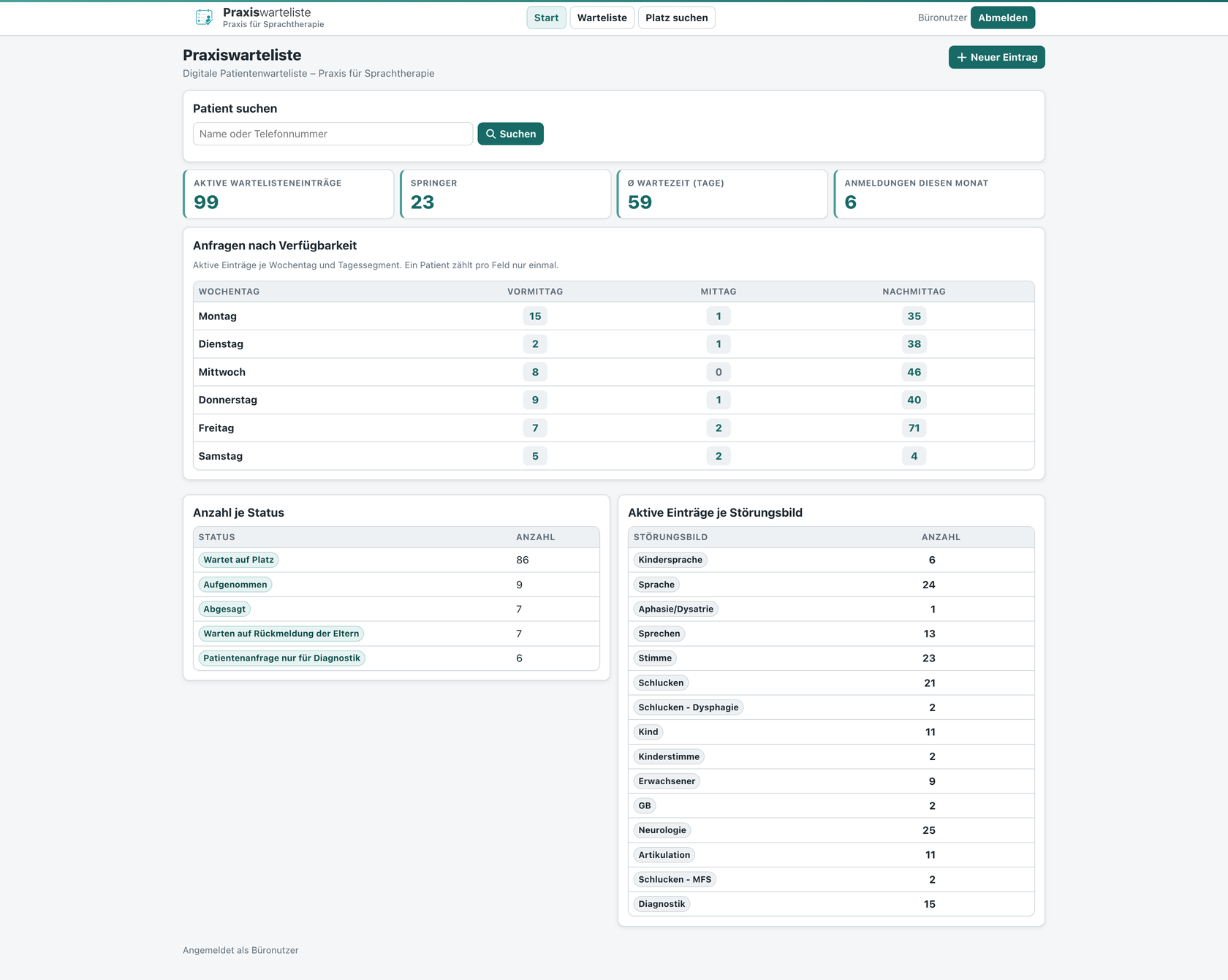Click Samstag Nachmittag count 4
The height and width of the screenshot is (980, 1228).
pyautogui.click(x=914, y=456)
